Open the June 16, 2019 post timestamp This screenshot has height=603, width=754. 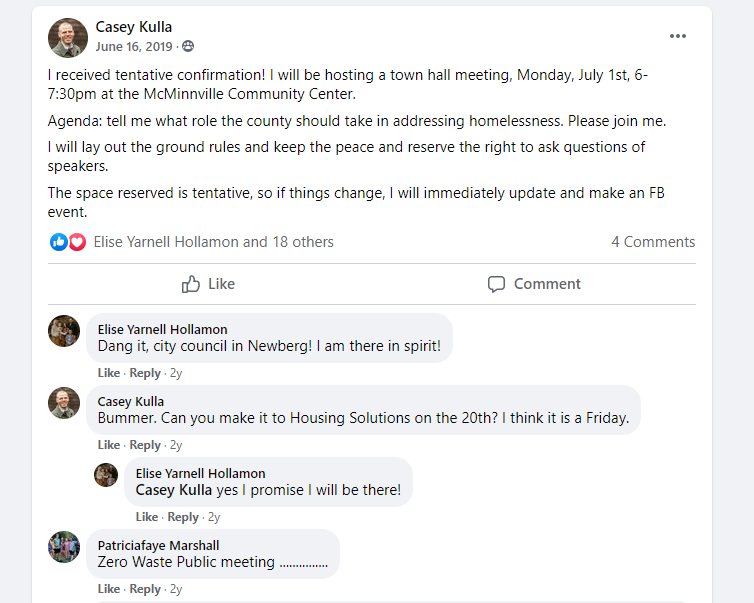pyautogui.click(x=134, y=46)
